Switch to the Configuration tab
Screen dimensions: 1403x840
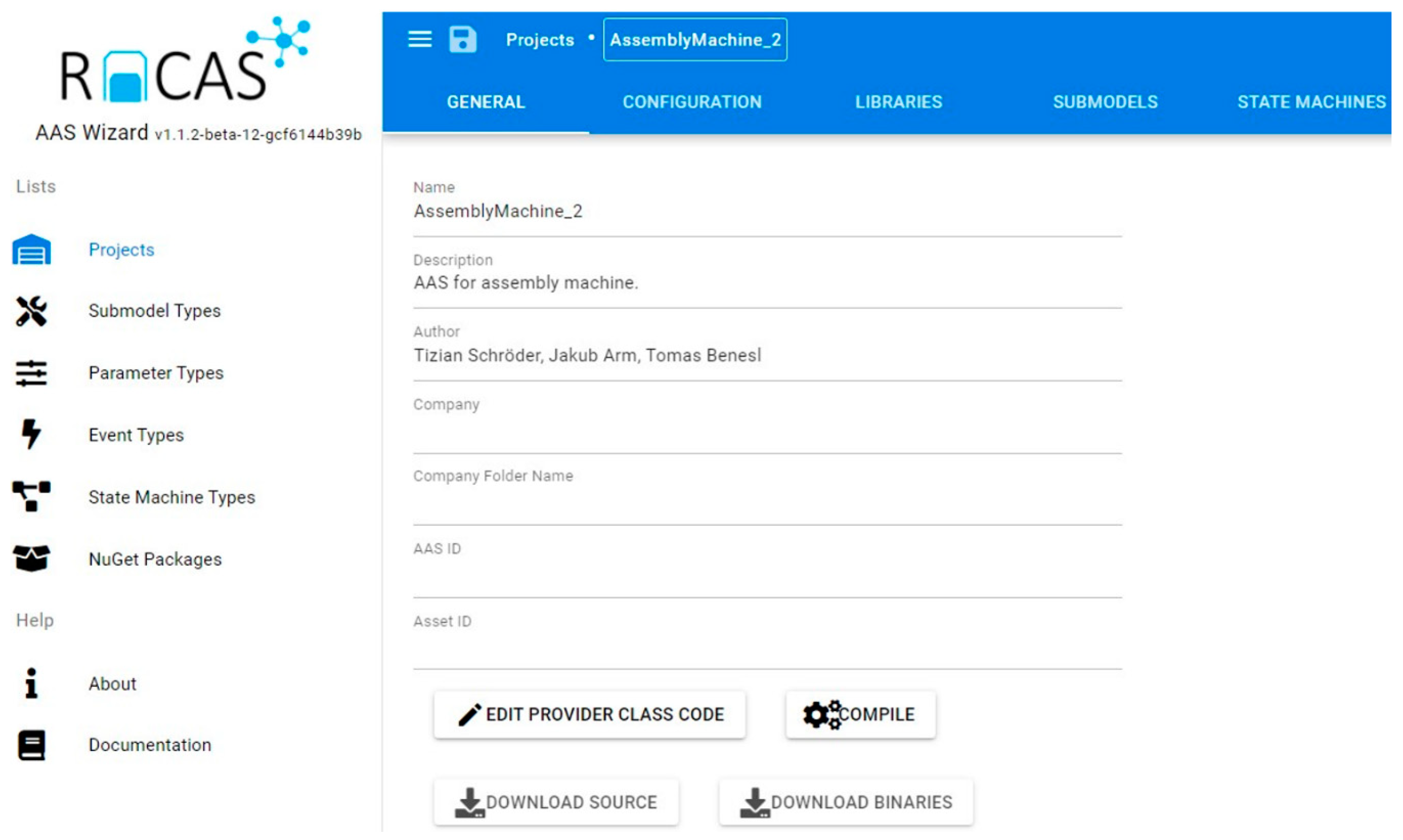tap(692, 102)
